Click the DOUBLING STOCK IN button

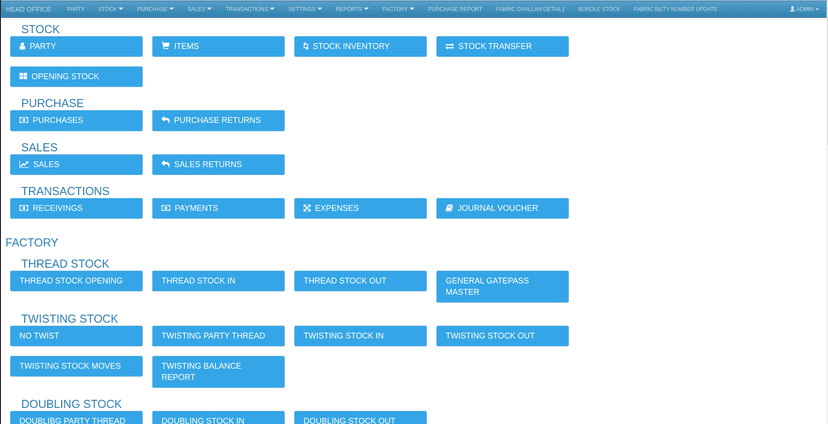coord(218,418)
